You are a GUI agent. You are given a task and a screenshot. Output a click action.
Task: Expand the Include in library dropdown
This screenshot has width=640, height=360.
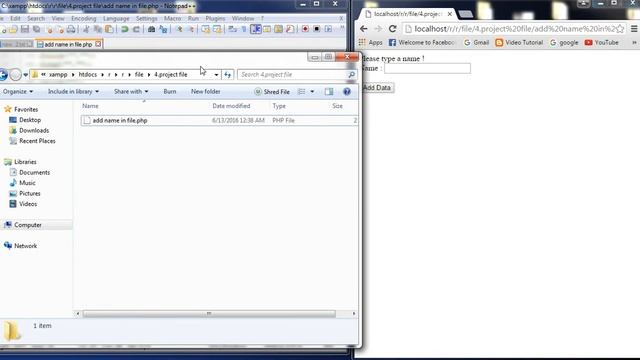[73, 92]
